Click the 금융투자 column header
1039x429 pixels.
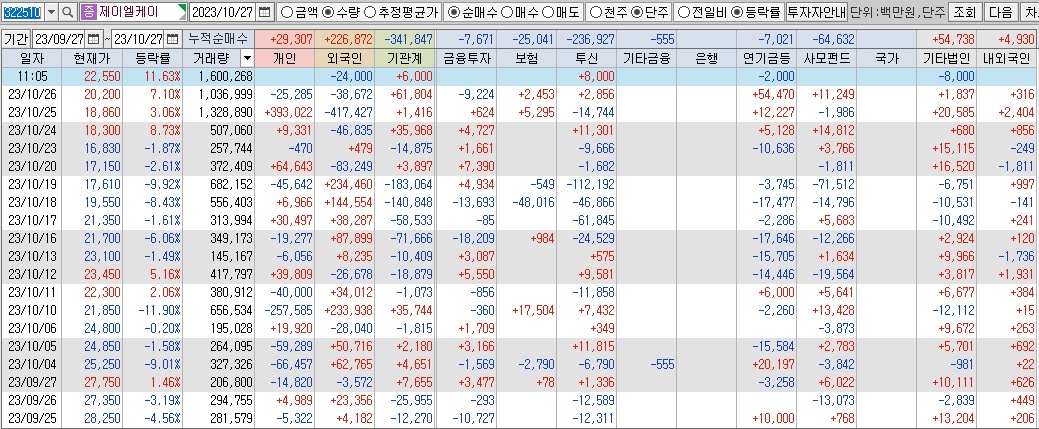(466, 58)
